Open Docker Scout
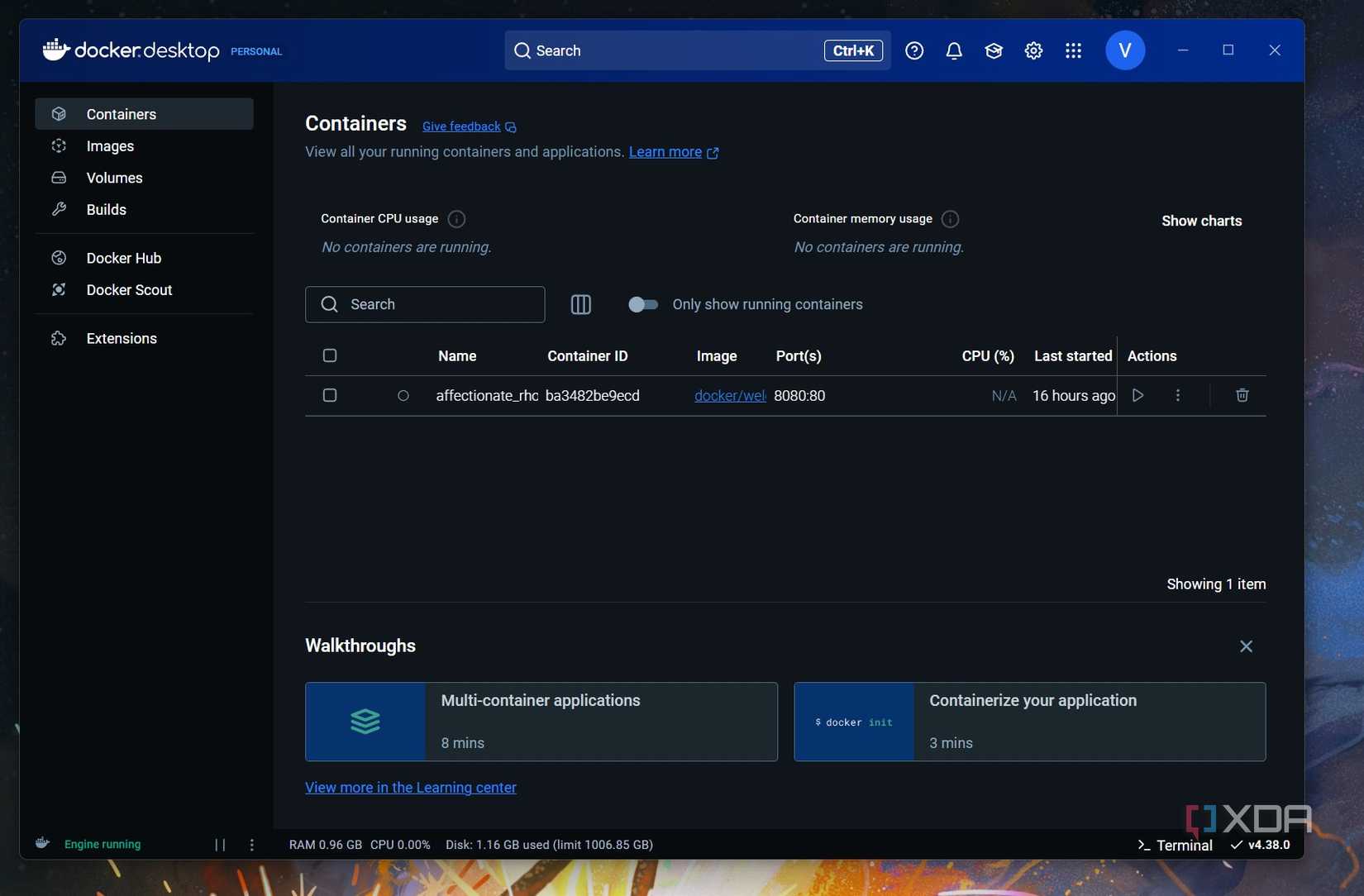Image resolution: width=1364 pixels, height=896 pixels. click(x=129, y=289)
